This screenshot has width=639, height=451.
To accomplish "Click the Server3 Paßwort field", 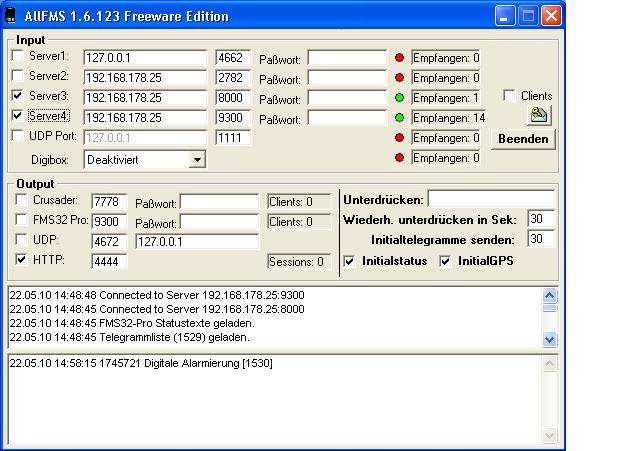I will coord(347,97).
